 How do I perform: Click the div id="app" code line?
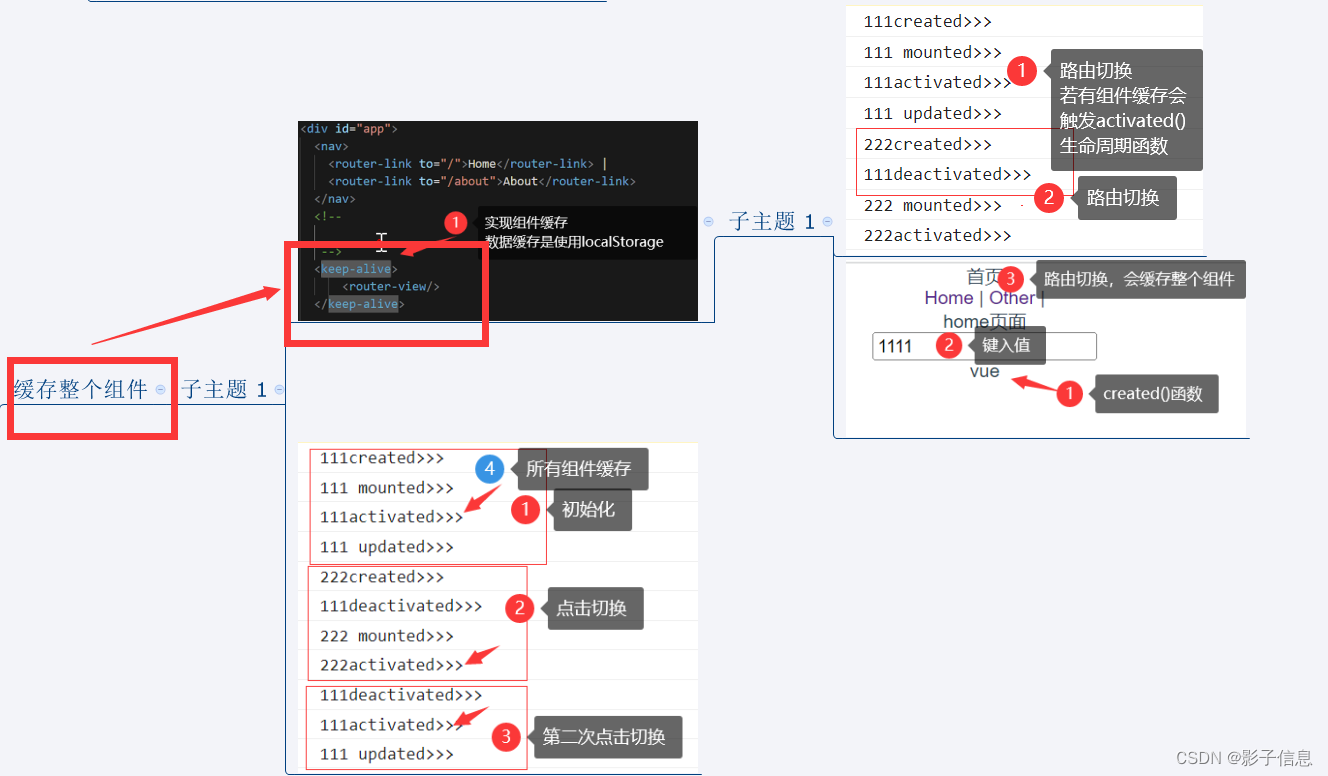[349, 129]
